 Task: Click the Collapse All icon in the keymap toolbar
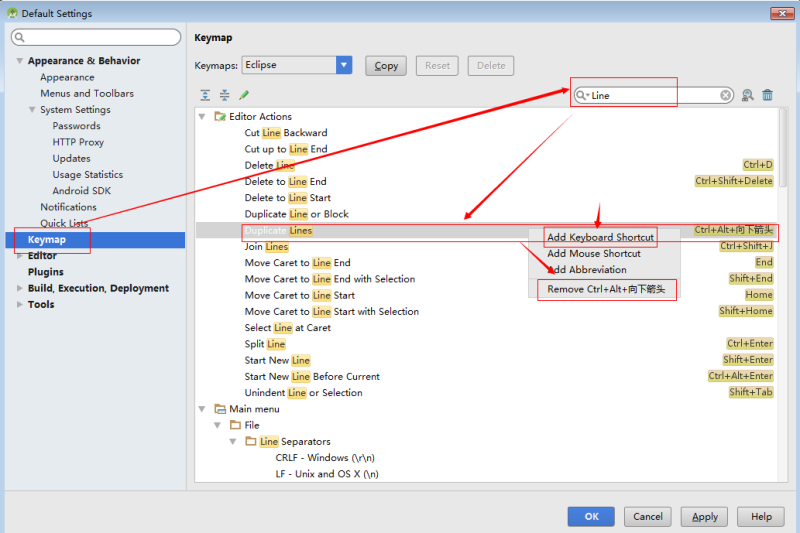(x=224, y=95)
